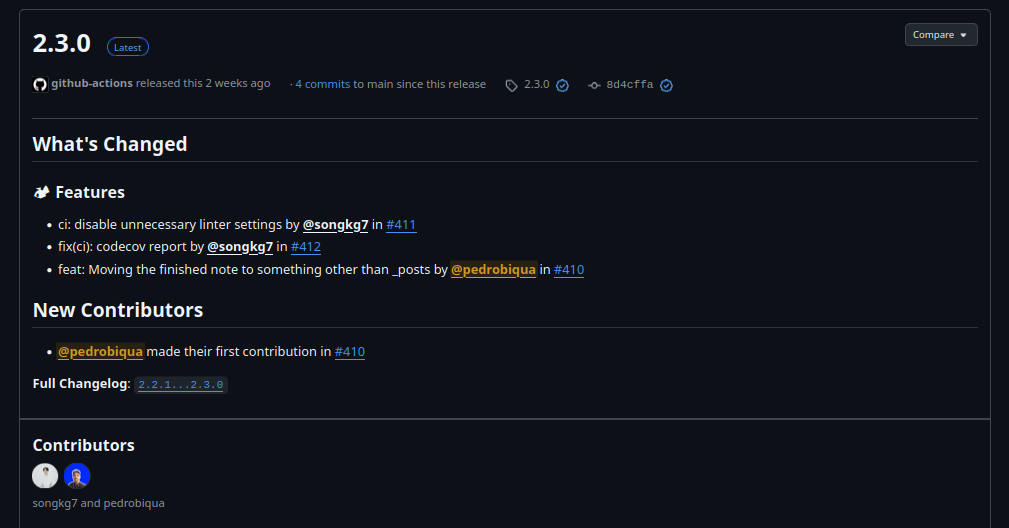Open the Compare dropdown
Viewport: 1009px width, 528px height.
[x=940, y=35]
